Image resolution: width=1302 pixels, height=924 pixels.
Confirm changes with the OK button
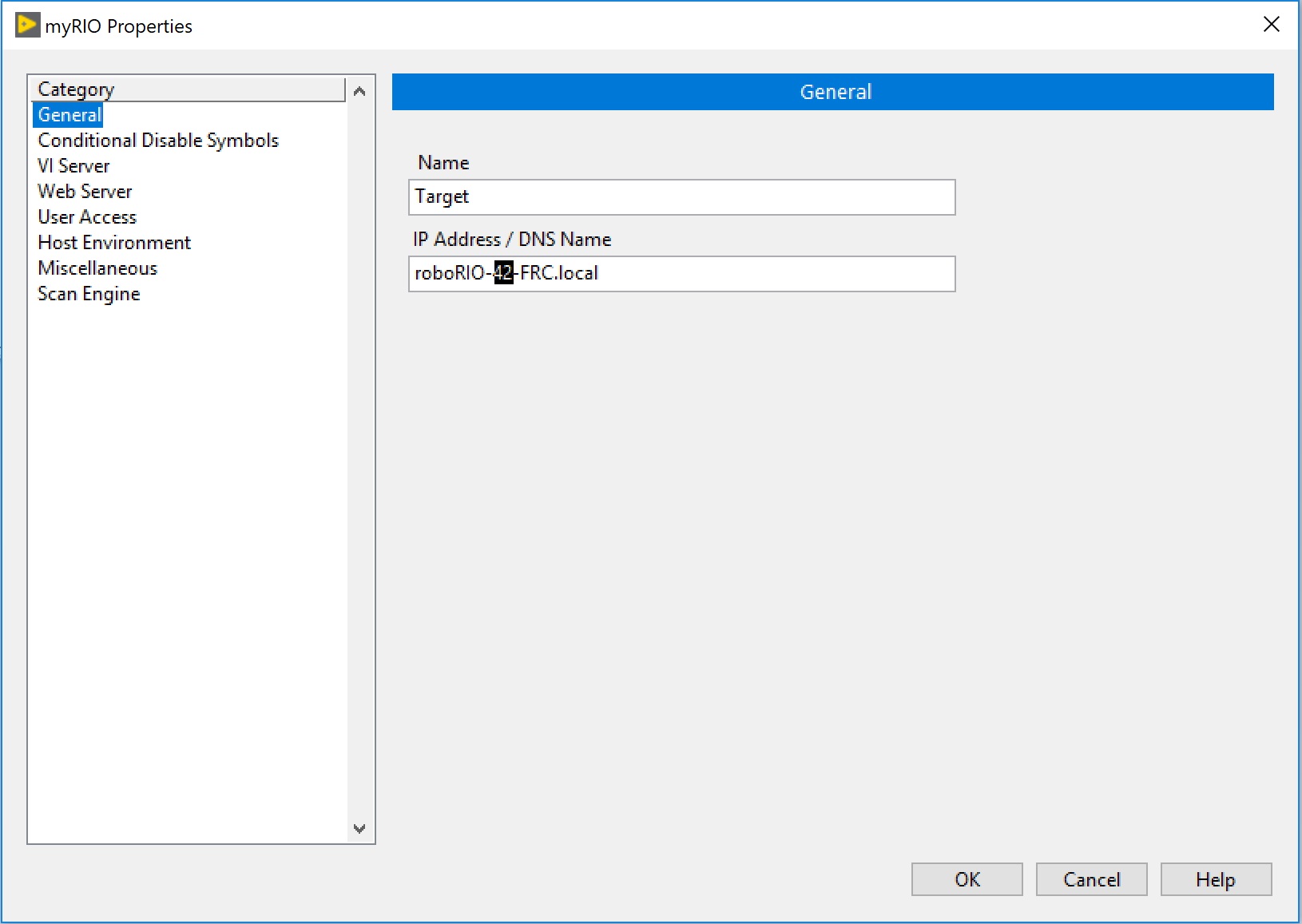click(x=967, y=879)
